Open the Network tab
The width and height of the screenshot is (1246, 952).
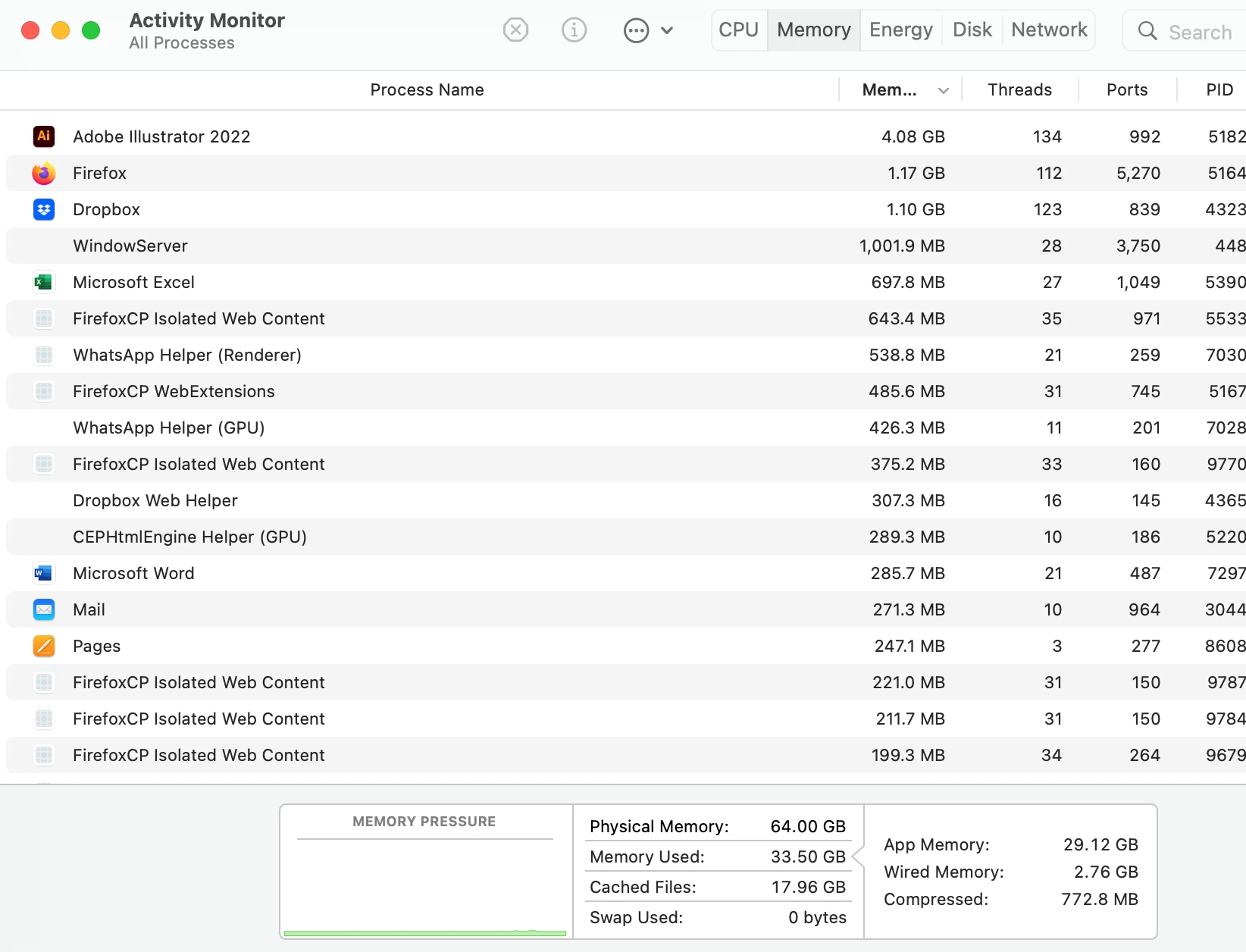tap(1049, 30)
